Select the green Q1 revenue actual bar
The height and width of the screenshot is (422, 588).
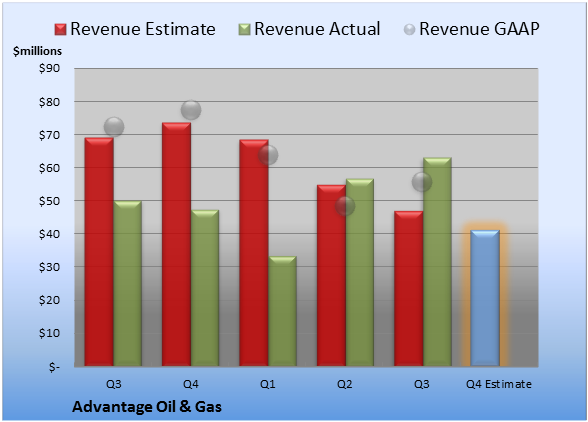pos(282,311)
